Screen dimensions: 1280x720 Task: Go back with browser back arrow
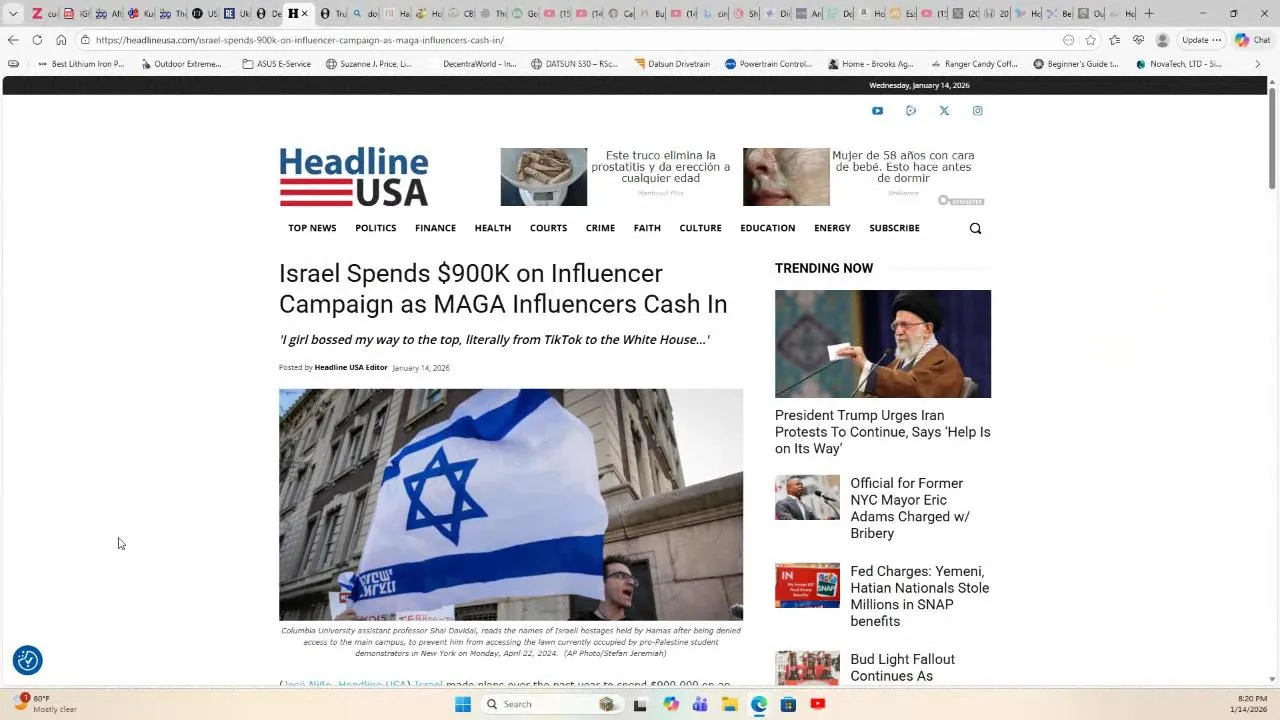(x=12, y=40)
